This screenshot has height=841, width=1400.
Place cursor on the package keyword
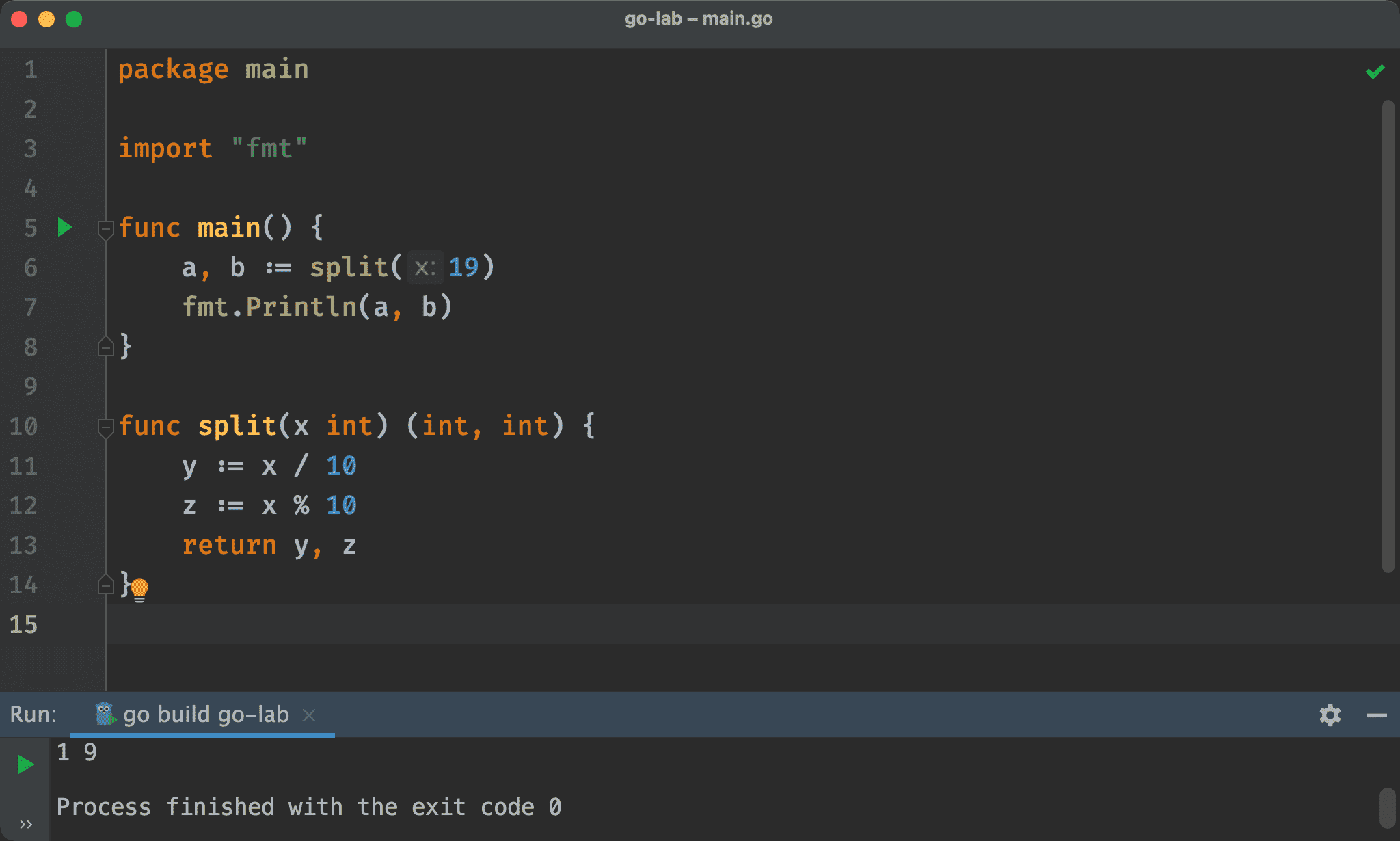click(174, 70)
